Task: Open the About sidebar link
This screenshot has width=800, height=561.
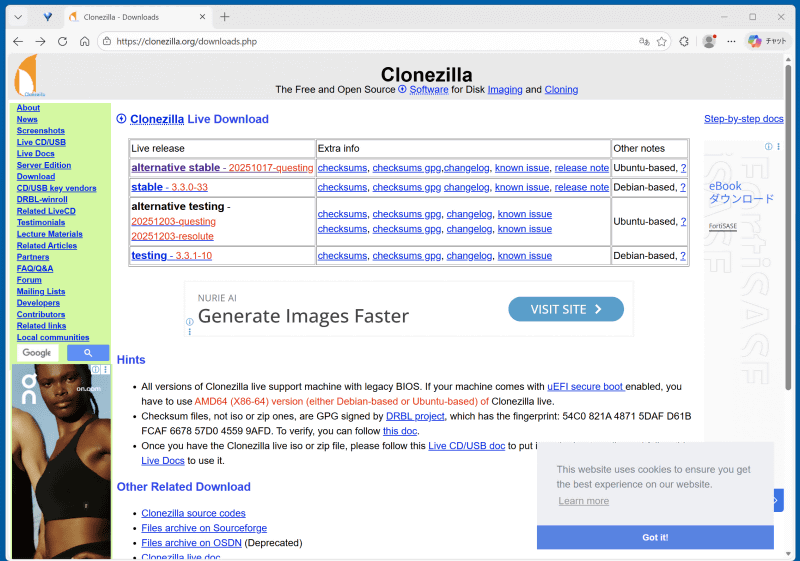Action: [28, 108]
